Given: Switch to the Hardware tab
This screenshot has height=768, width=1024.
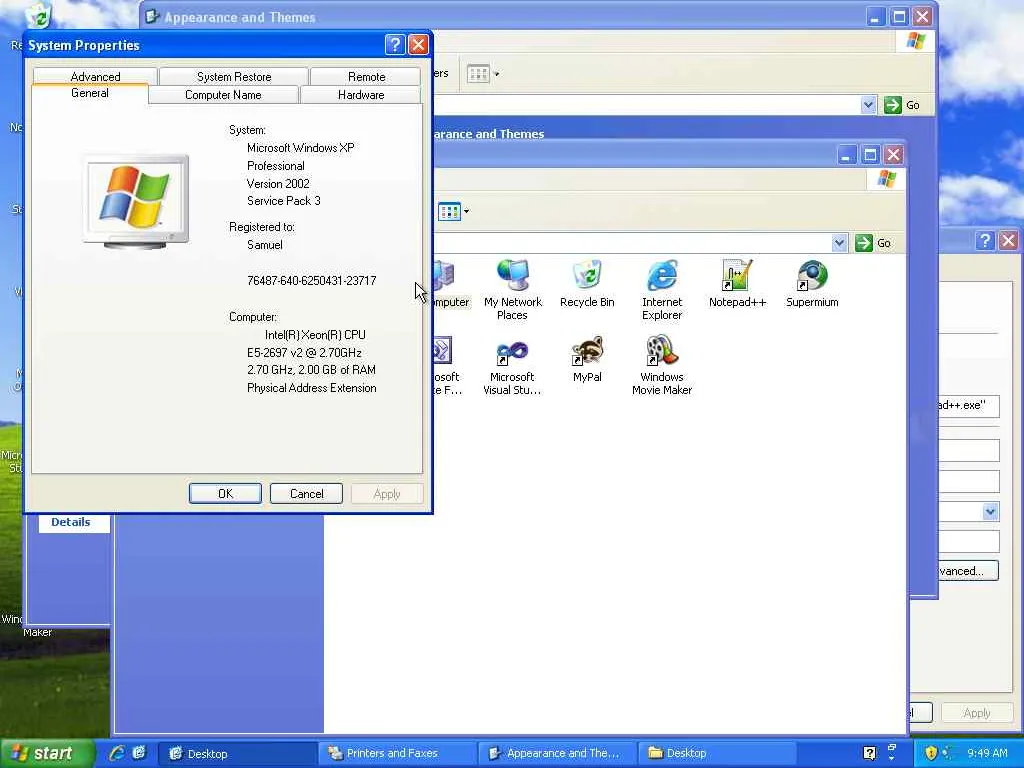Looking at the screenshot, I should pos(360,95).
